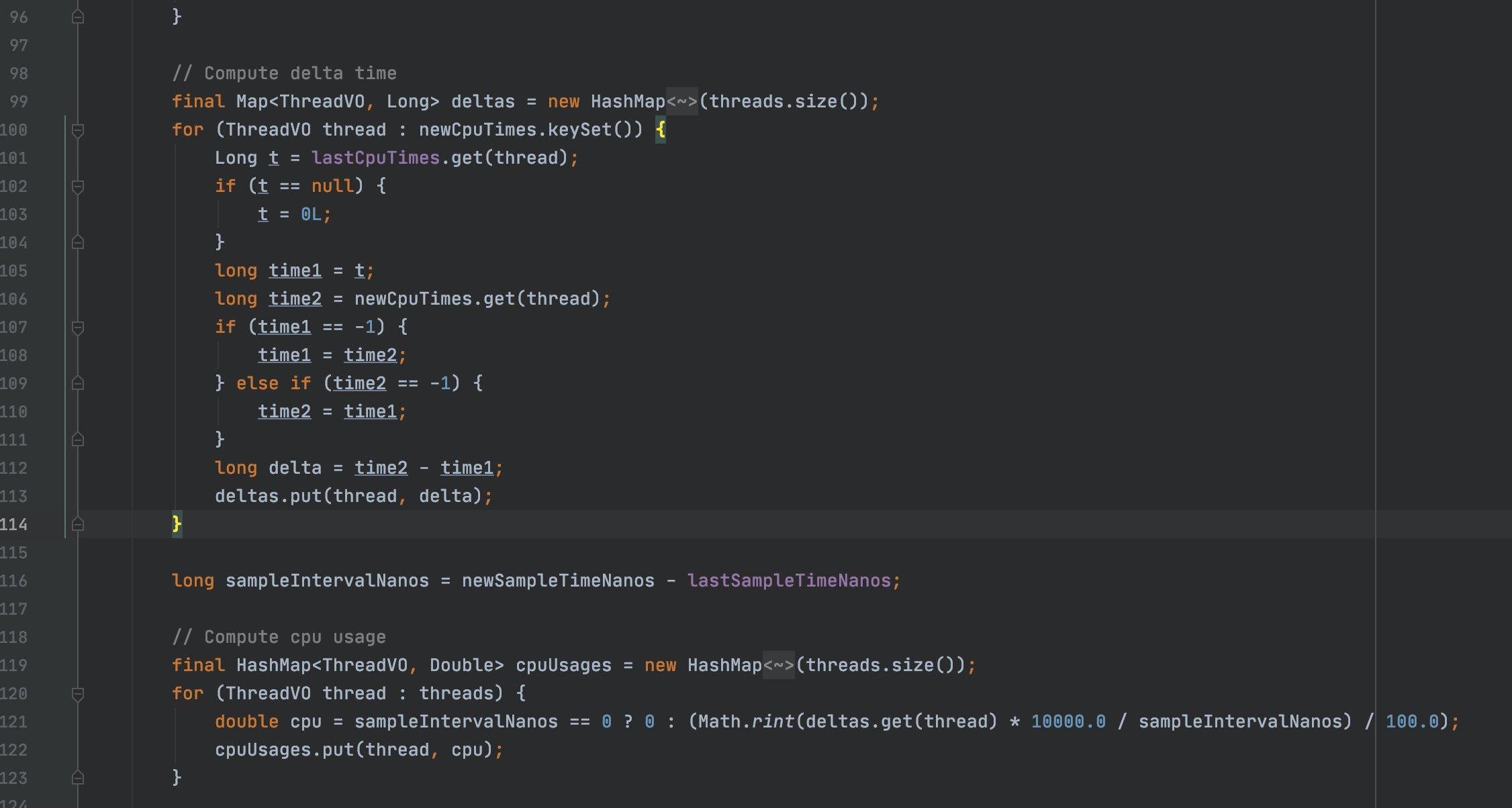This screenshot has height=808, width=1512.
Task: Click newCpuTimes.get(thread) on line 106
Action: coord(477,299)
